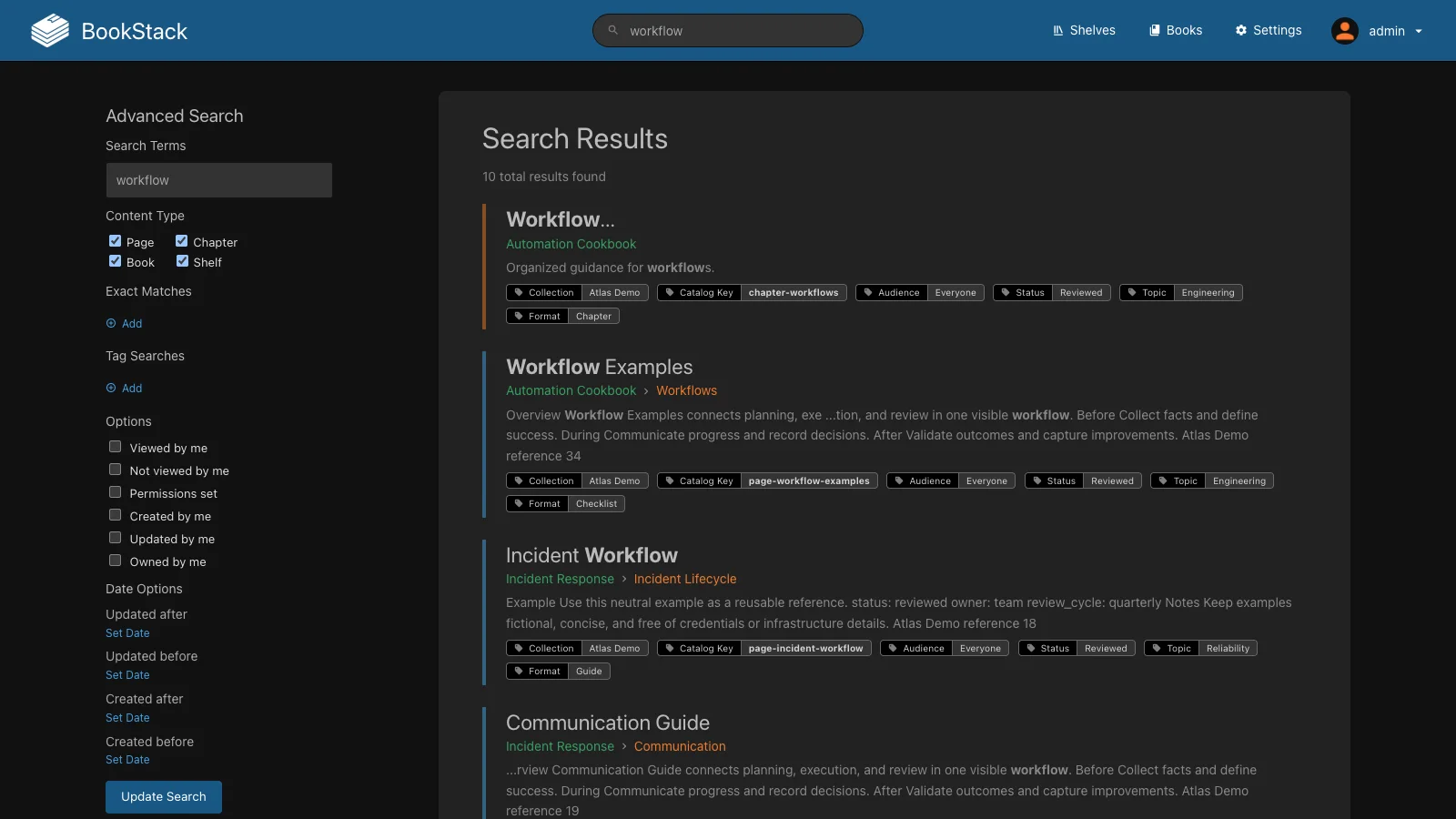Click the plus icon under Exact Matches
This screenshot has width=1456, height=819.
111,323
